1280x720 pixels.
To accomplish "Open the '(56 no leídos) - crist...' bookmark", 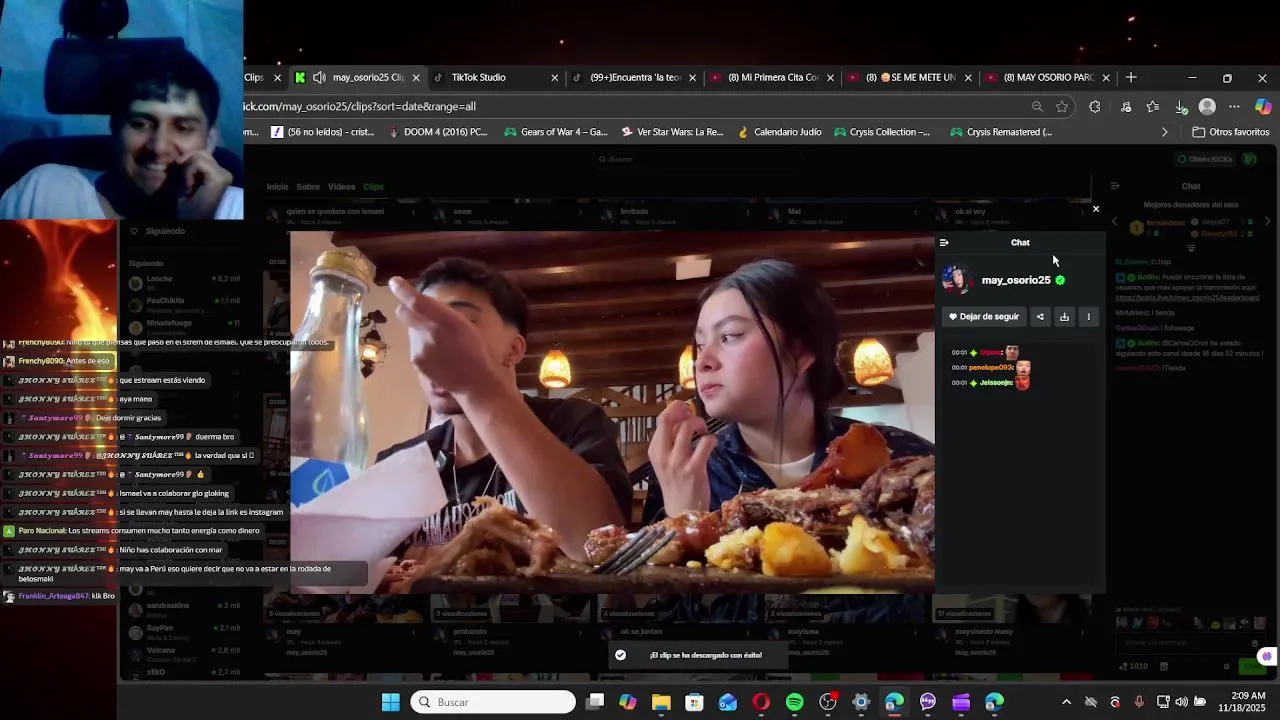I will point(321,132).
